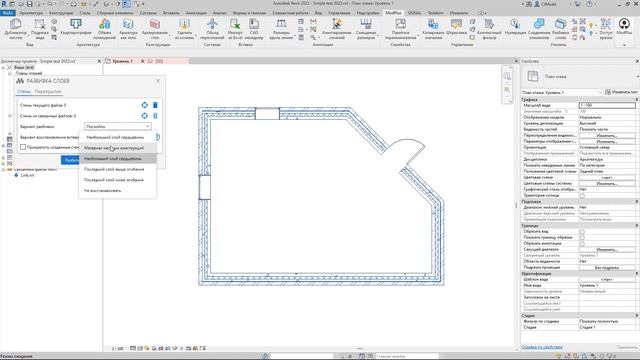Click the Save icon in quick access toolbar
The height and width of the screenshot is (360, 640).
click(x=30, y=4)
